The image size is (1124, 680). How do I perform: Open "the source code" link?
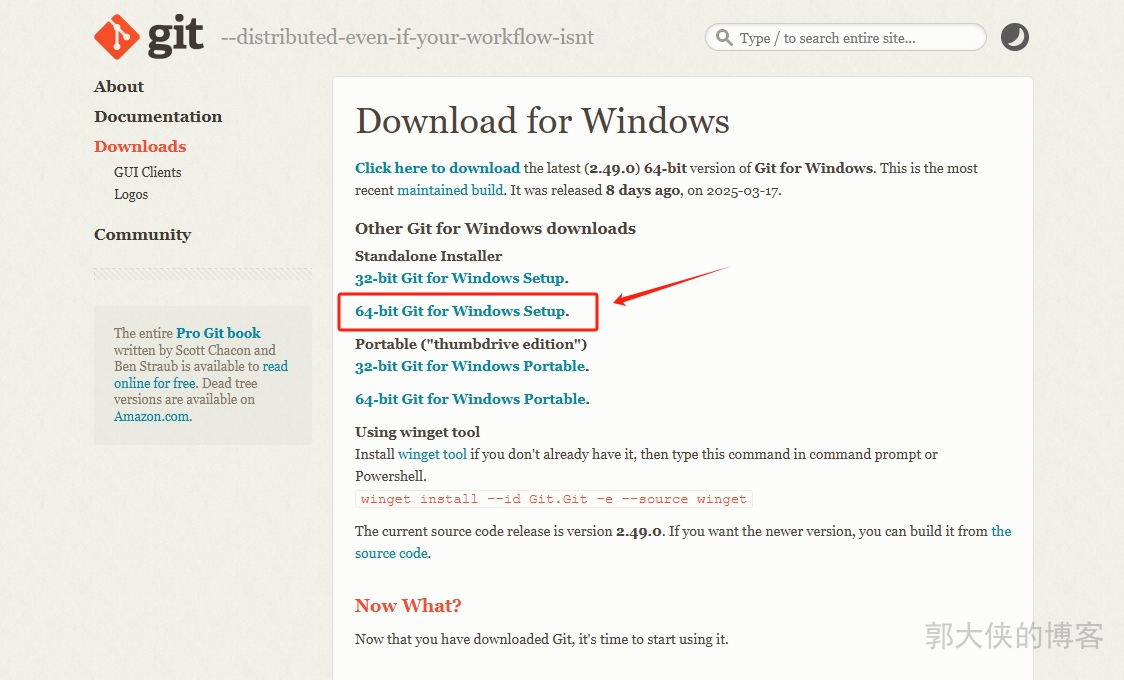pyautogui.click(x=683, y=542)
